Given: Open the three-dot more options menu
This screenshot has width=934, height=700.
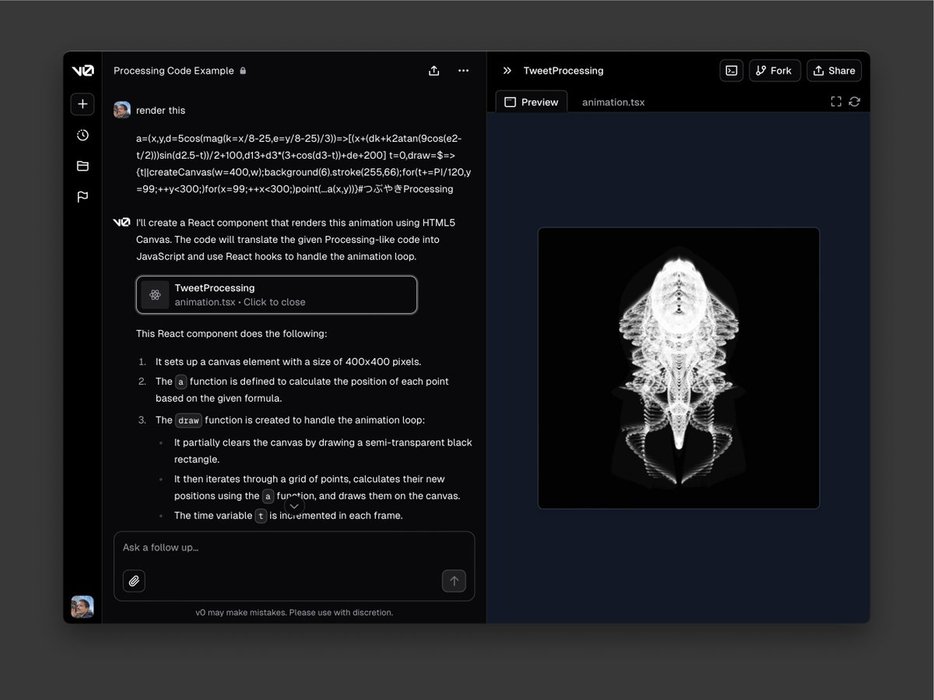Looking at the screenshot, I should pyautogui.click(x=463, y=71).
